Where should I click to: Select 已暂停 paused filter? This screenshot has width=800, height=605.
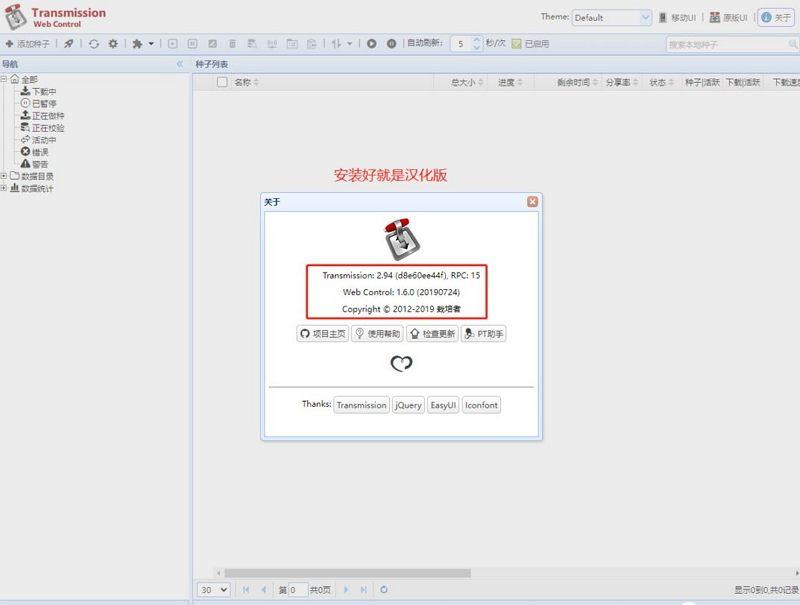(x=44, y=104)
